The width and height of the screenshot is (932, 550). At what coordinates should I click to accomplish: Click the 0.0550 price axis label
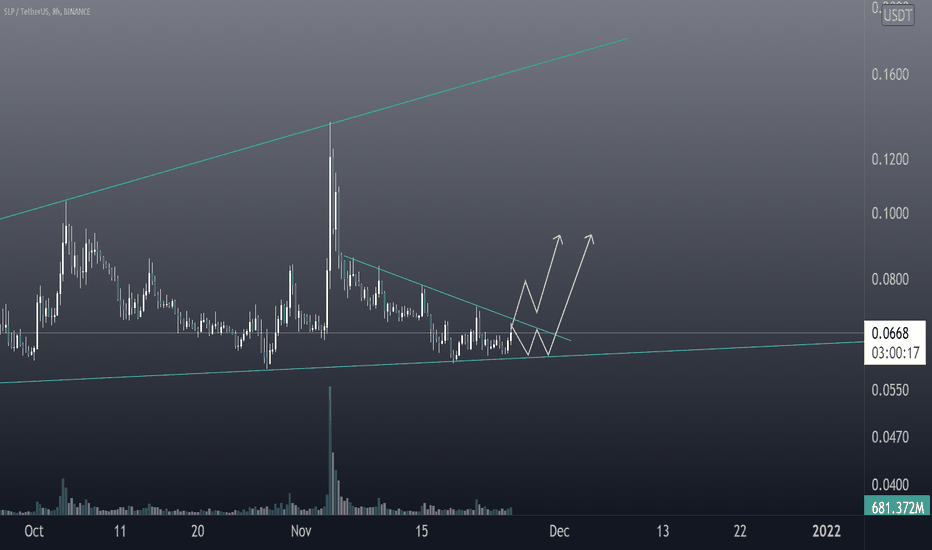tap(890, 390)
